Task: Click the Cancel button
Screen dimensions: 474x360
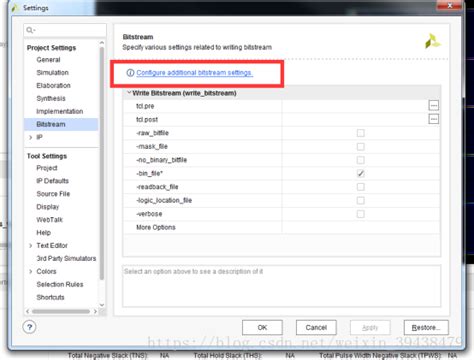Action: [x=316, y=327]
